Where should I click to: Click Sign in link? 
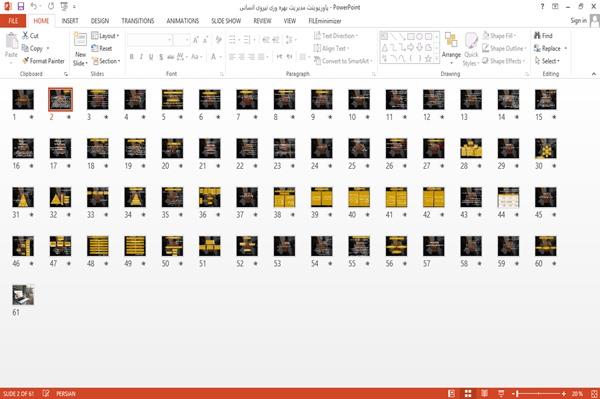(578, 21)
